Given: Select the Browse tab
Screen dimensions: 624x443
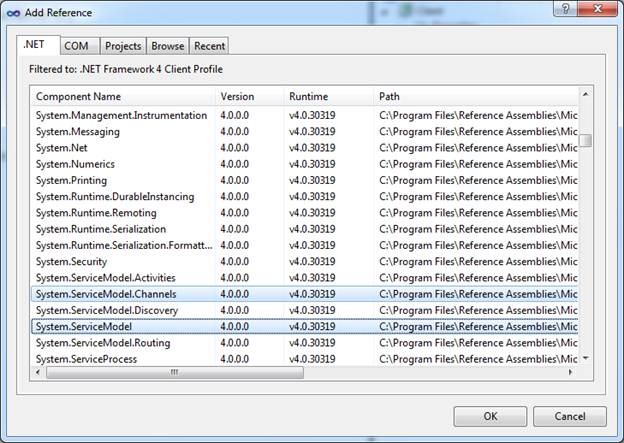Looking at the screenshot, I should [167, 46].
